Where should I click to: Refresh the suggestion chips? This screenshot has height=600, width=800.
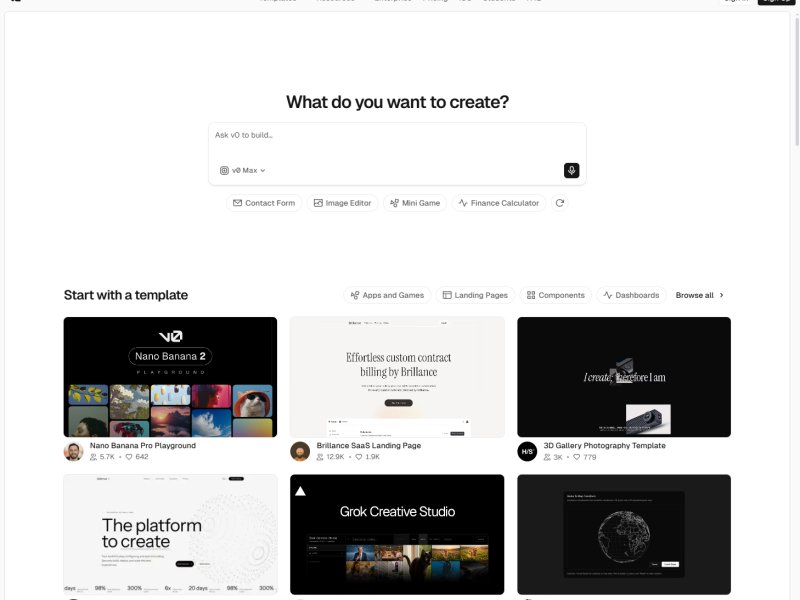pos(560,203)
